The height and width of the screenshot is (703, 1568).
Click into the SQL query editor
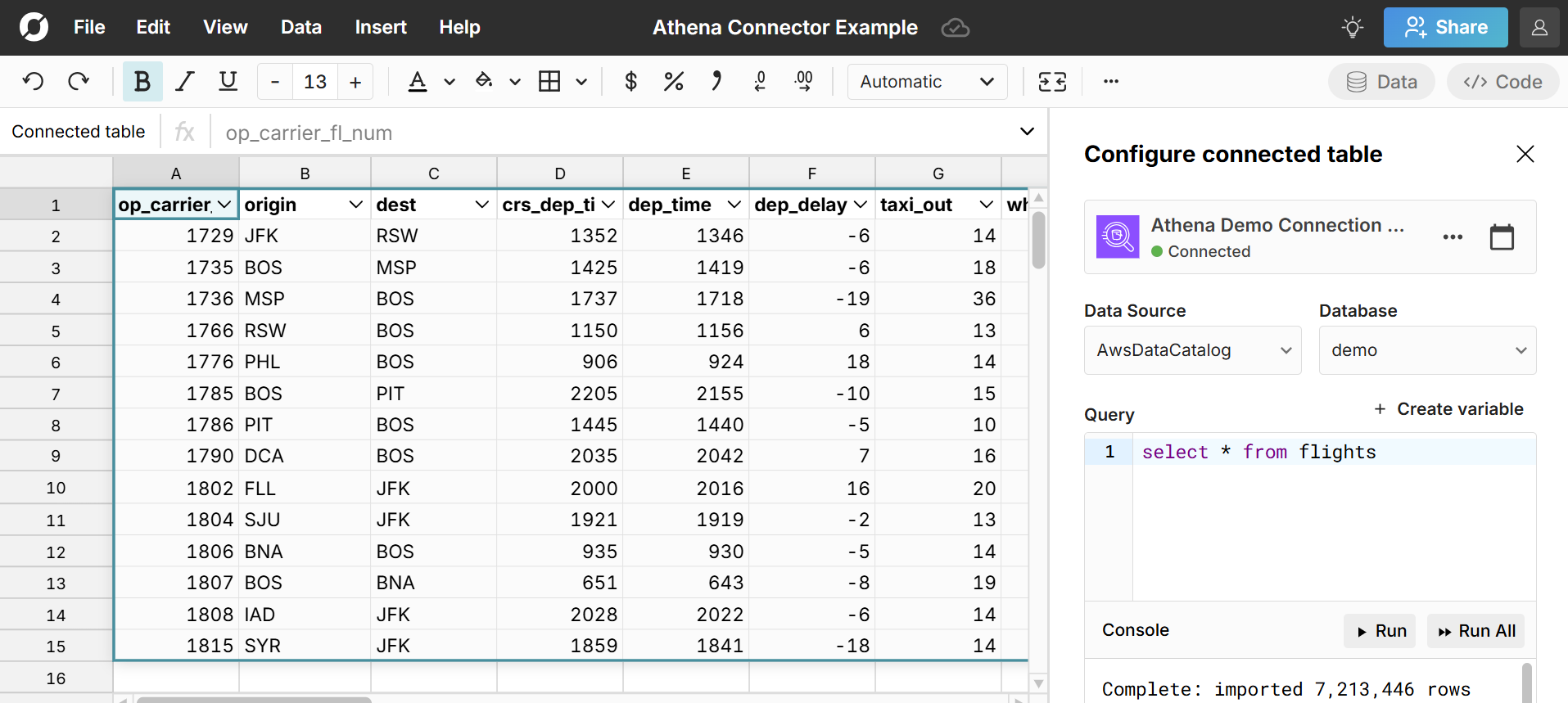tap(1333, 524)
